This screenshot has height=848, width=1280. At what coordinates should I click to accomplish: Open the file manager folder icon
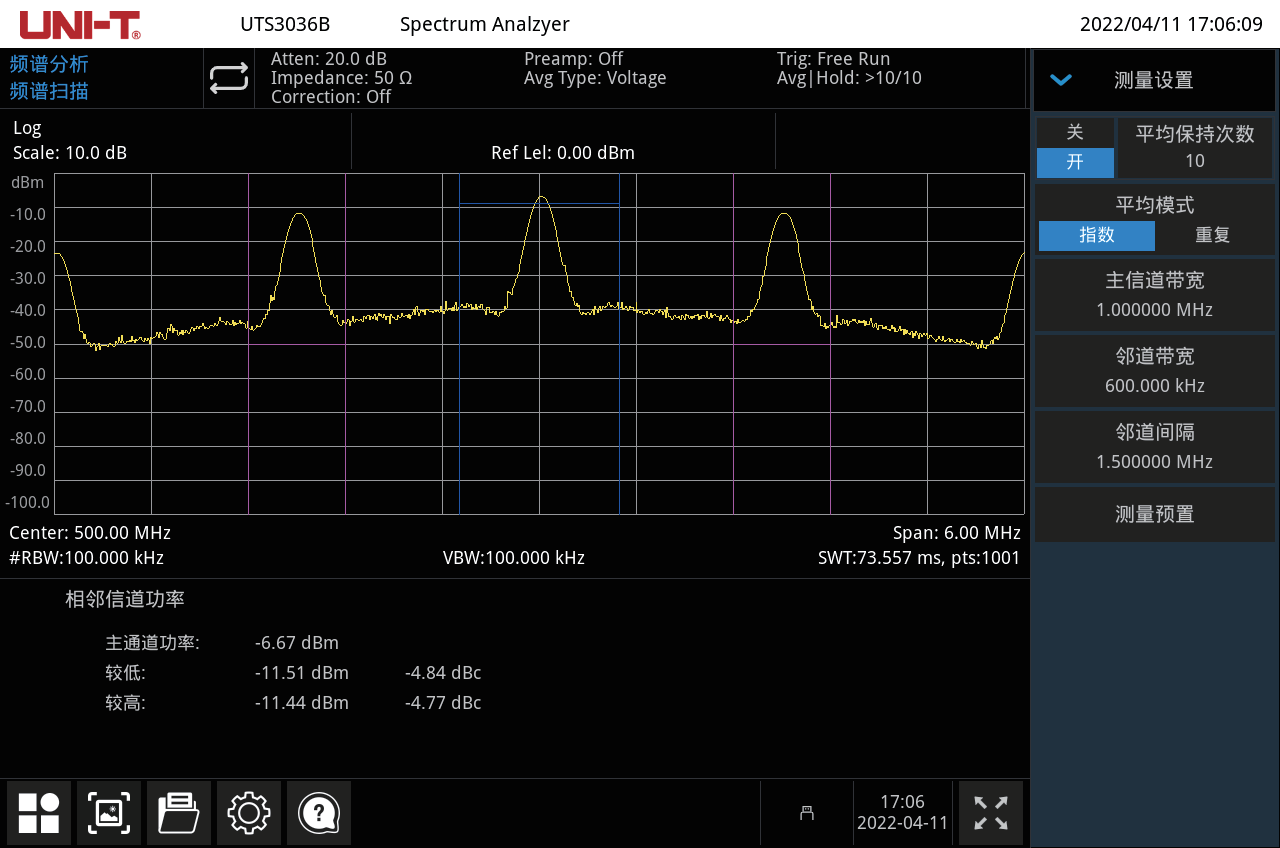point(179,812)
